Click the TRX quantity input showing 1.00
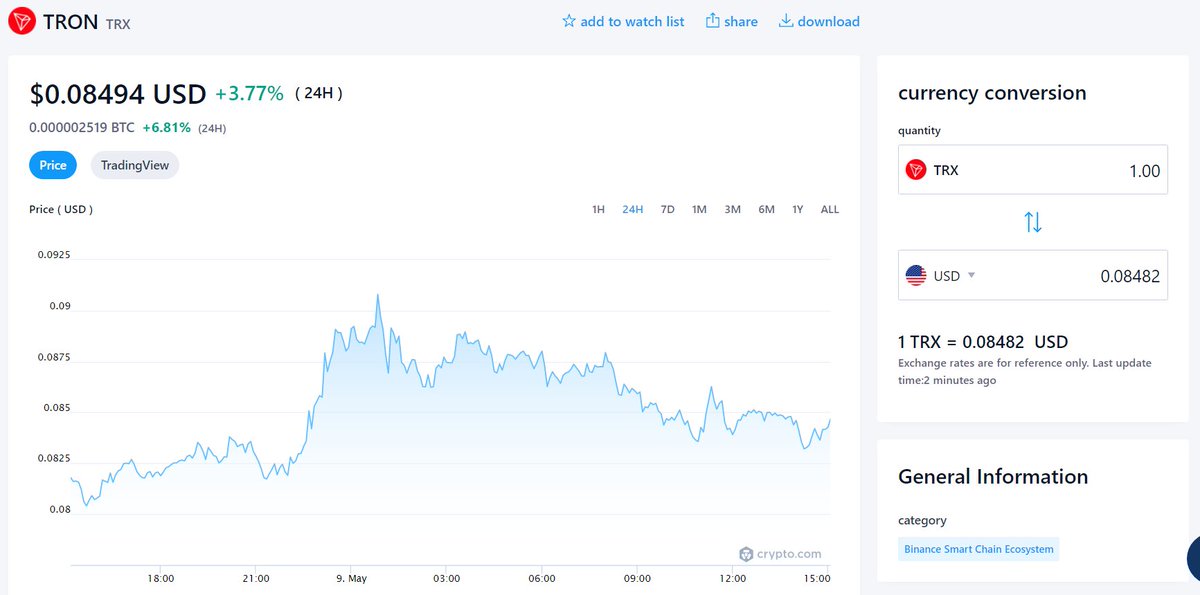The image size is (1200, 595). [1033, 171]
